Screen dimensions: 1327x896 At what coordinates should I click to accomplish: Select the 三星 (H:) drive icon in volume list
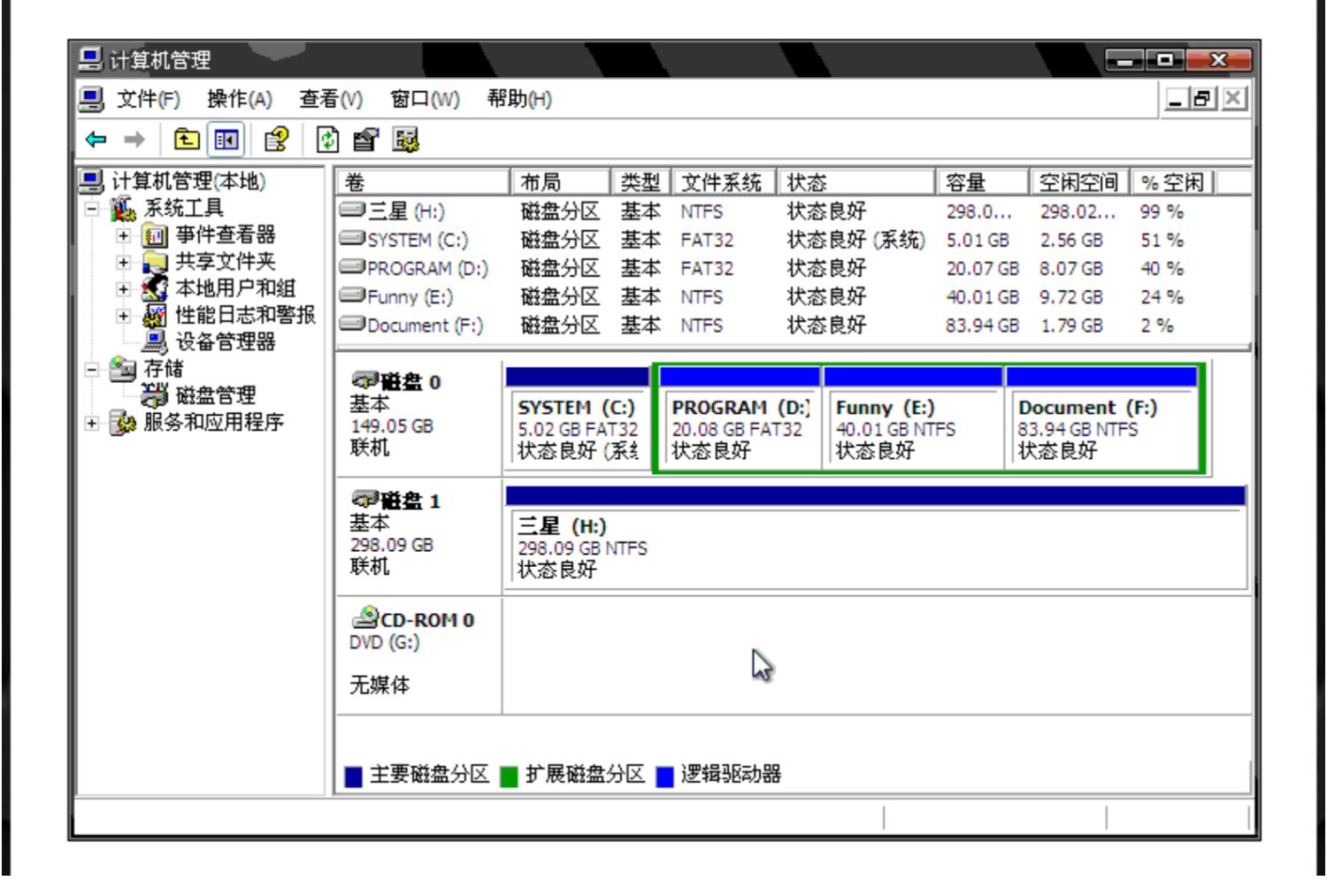[x=352, y=211]
